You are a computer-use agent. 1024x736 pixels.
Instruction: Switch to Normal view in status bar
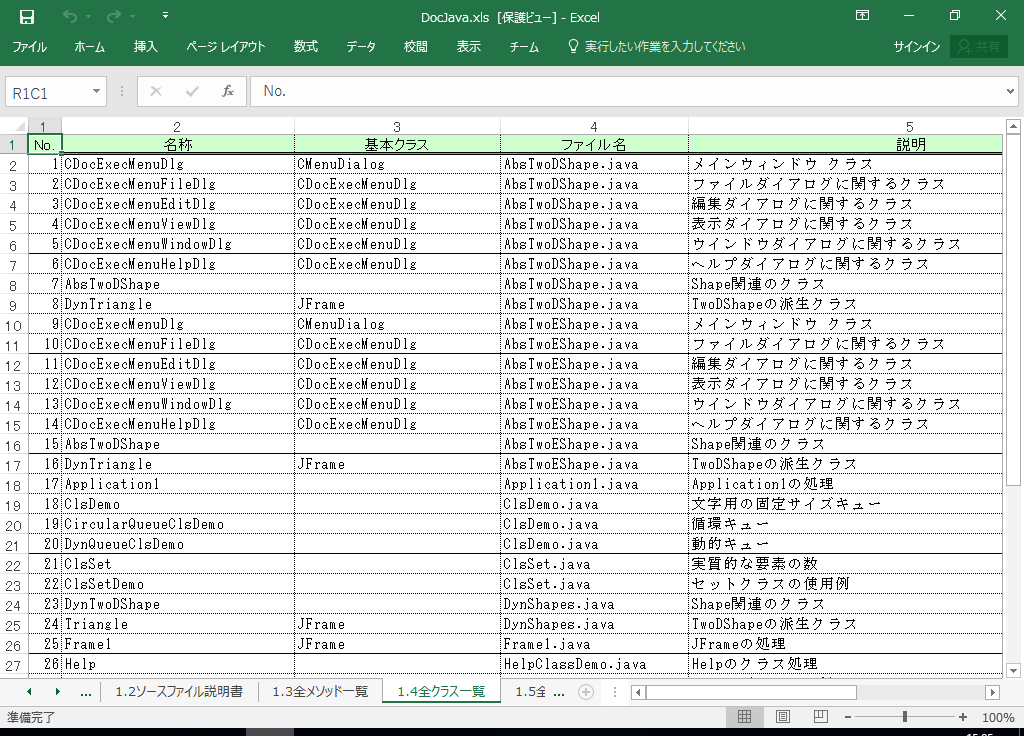tap(744, 717)
